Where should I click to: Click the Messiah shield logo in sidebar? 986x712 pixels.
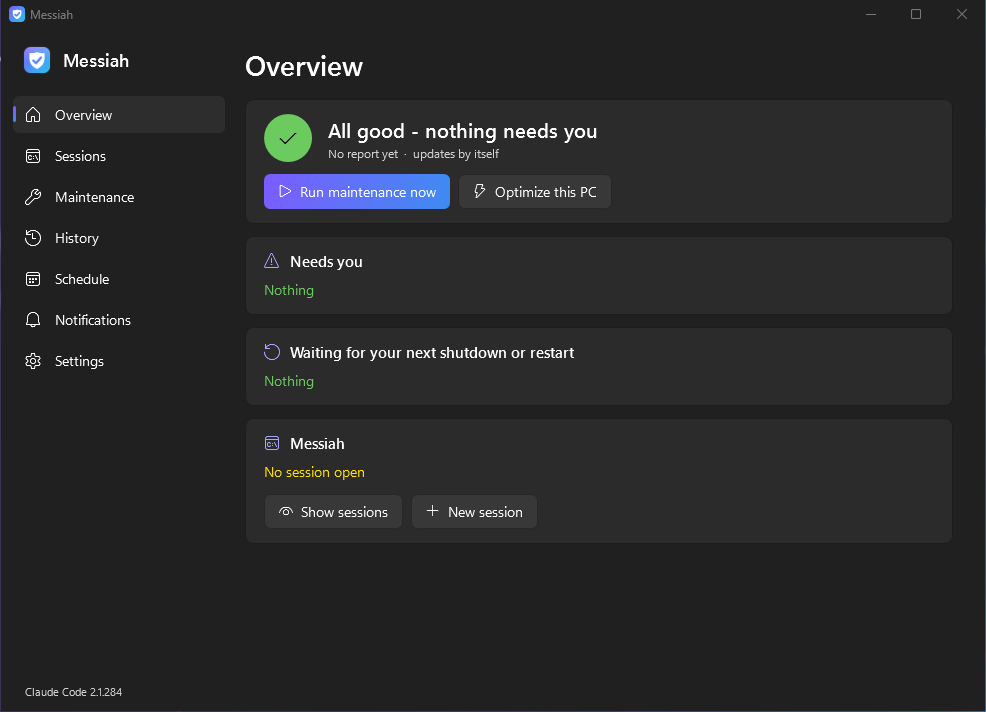click(37, 60)
